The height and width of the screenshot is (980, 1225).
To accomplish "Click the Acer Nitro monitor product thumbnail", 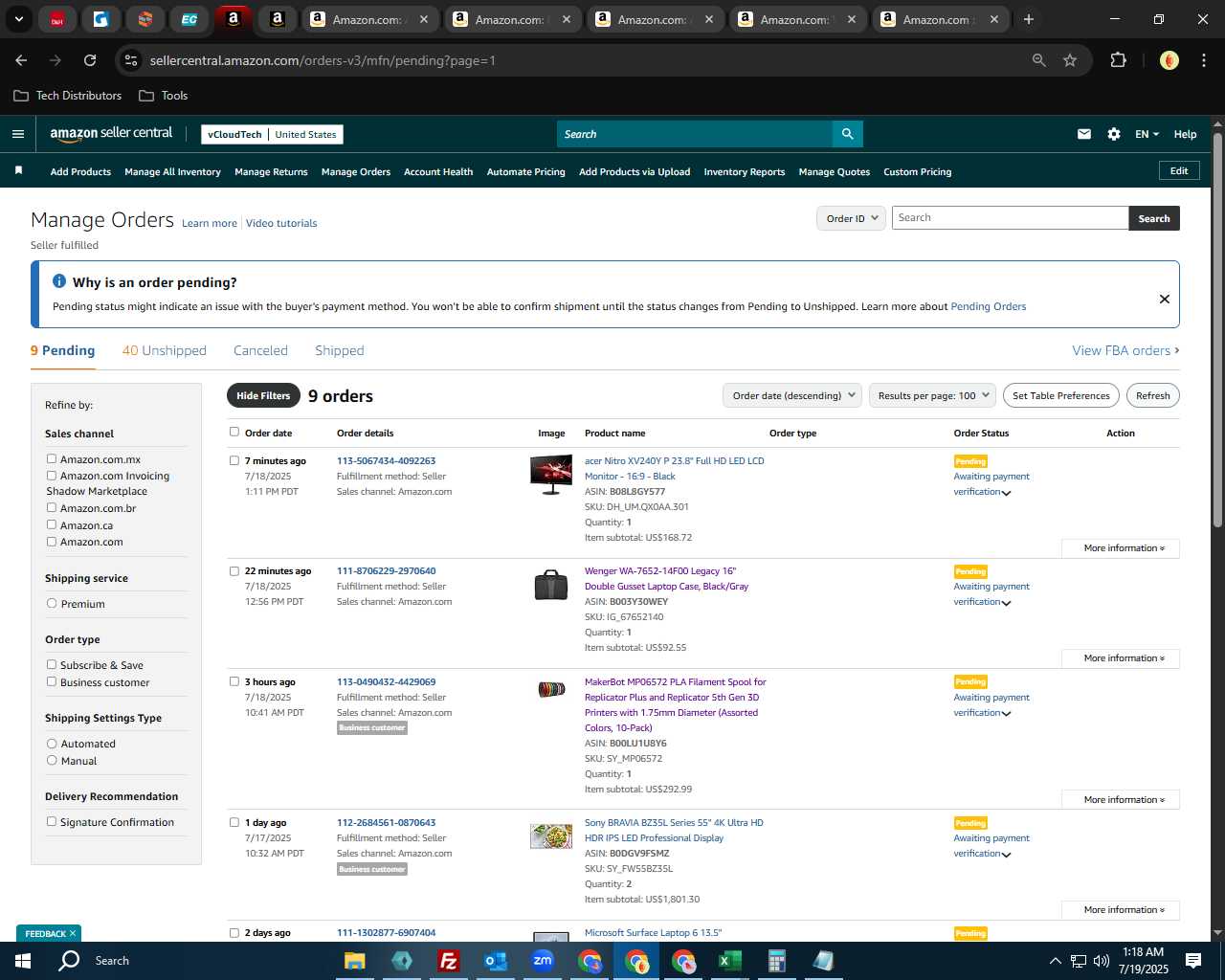I will coord(551,475).
